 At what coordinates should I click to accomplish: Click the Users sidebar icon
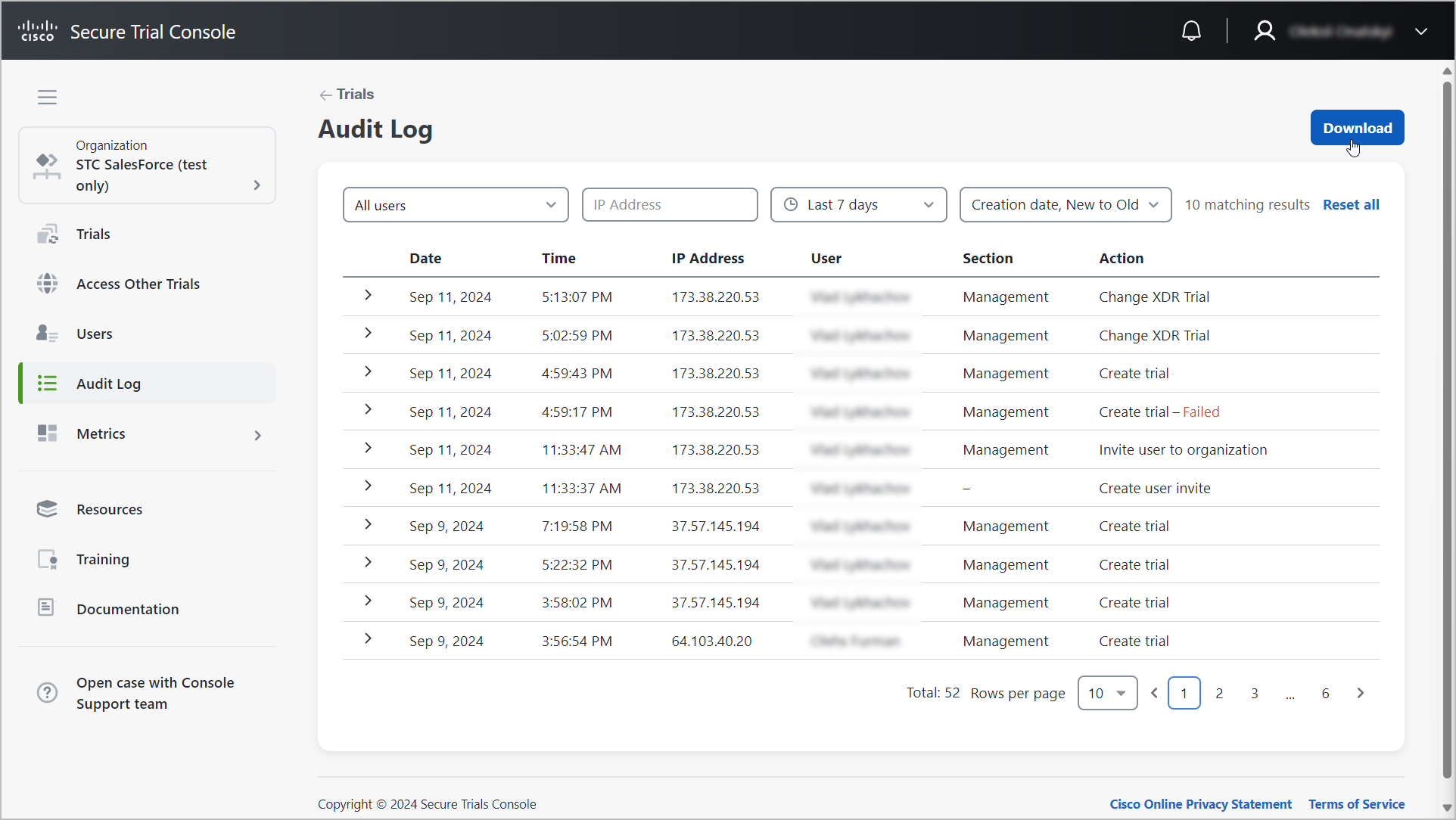click(x=47, y=334)
